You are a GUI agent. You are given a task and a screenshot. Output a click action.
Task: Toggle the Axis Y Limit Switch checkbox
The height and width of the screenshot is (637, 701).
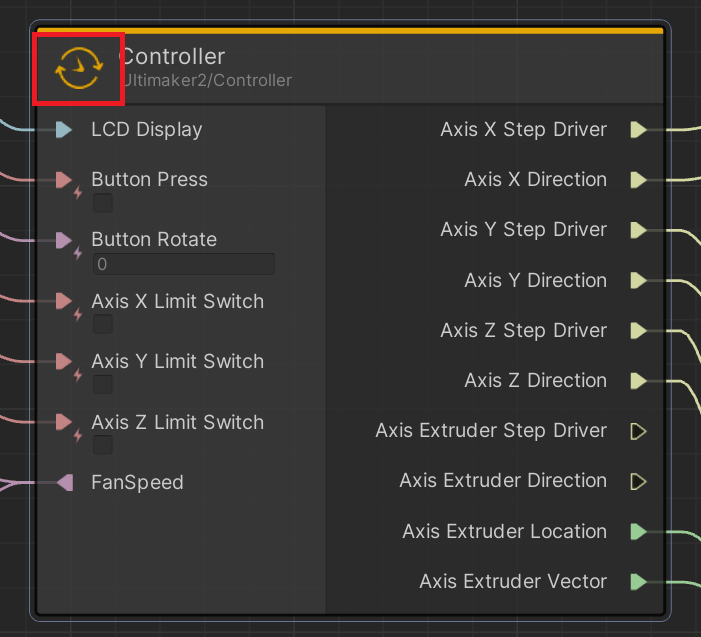click(x=103, y=384)
